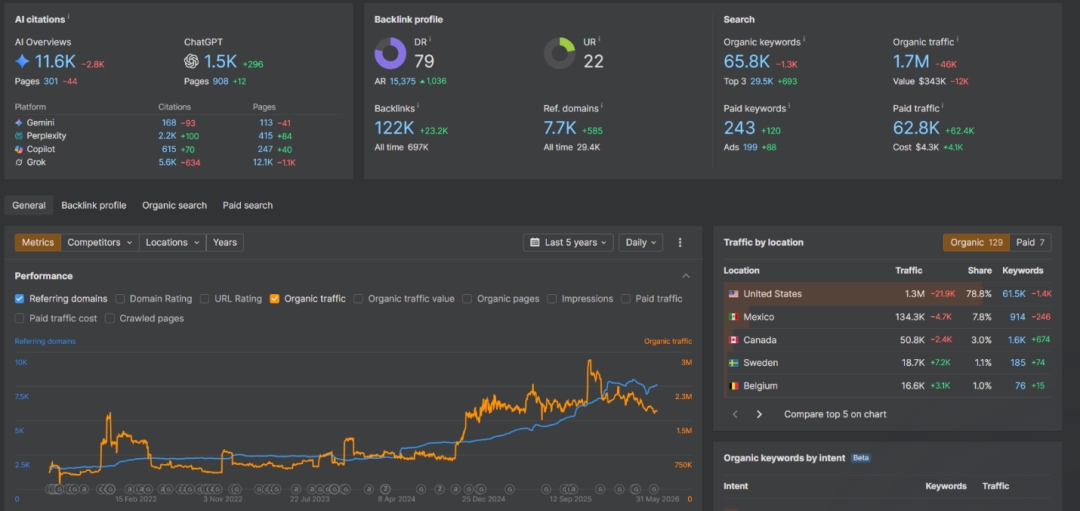The height and width of the screenshot is (511, 1080).
Task: Click the Belgium flag icon
Action: (x=734, y=386)
